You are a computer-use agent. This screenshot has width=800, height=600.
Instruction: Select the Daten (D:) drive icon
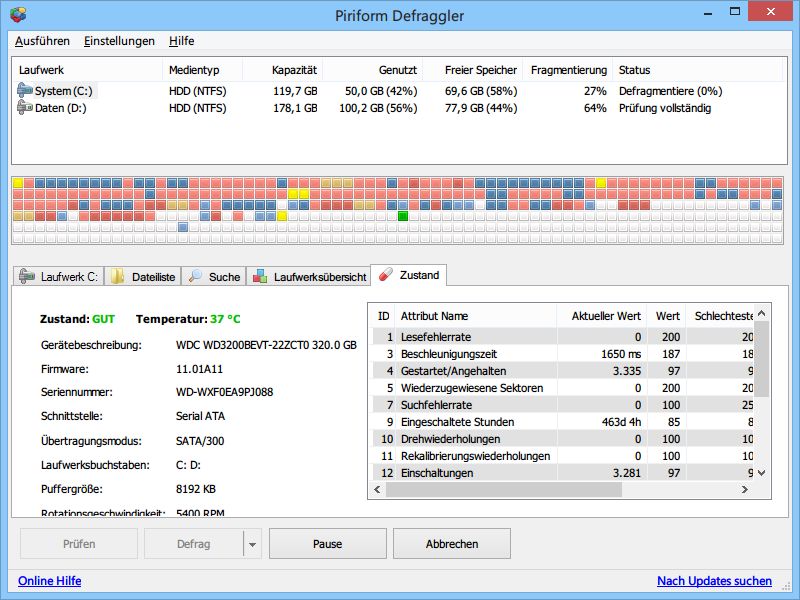tap(24, 108)
